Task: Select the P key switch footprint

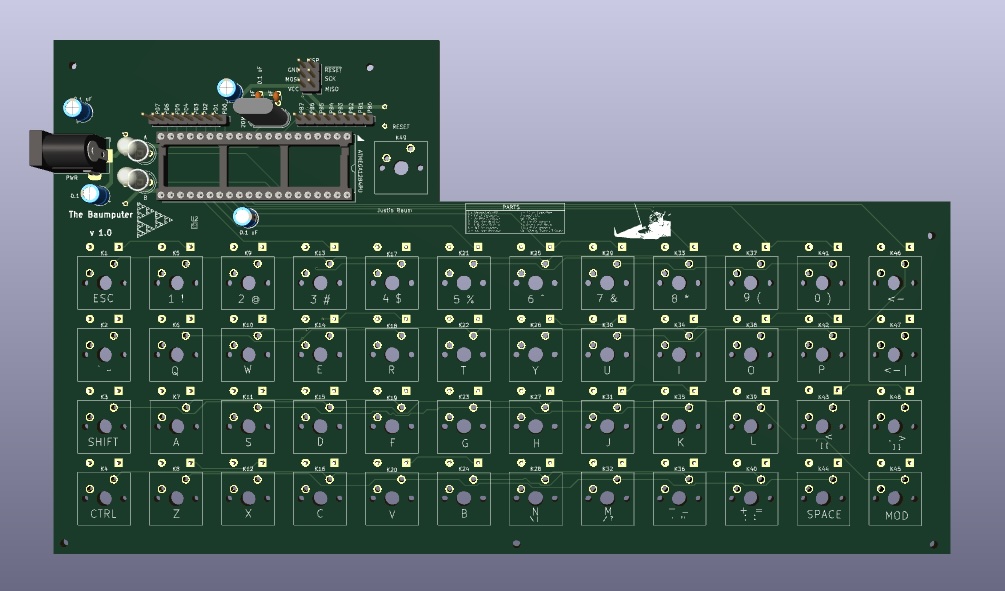Action: click(x=823, y=354)
